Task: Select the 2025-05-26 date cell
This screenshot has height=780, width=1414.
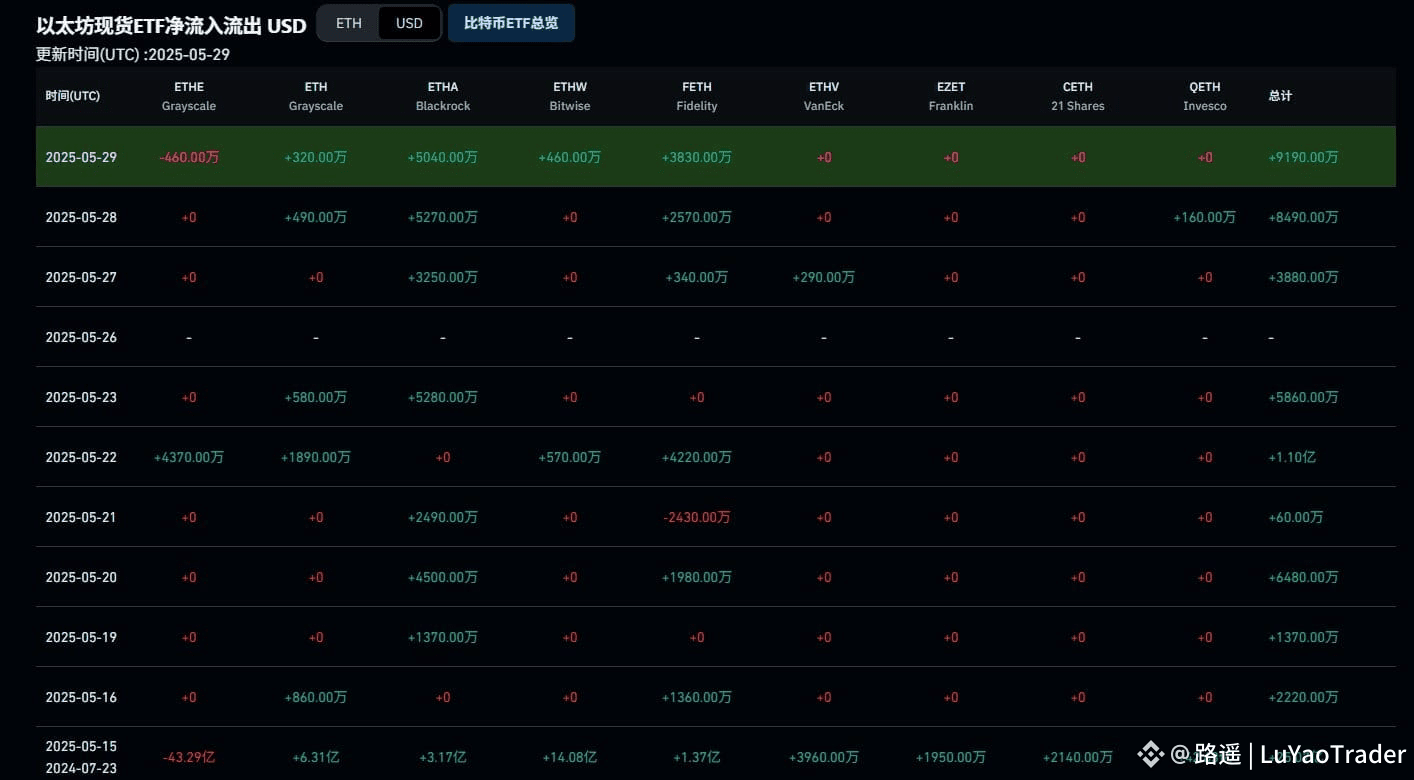Action: pyautogui.click(x=81, y=337)
